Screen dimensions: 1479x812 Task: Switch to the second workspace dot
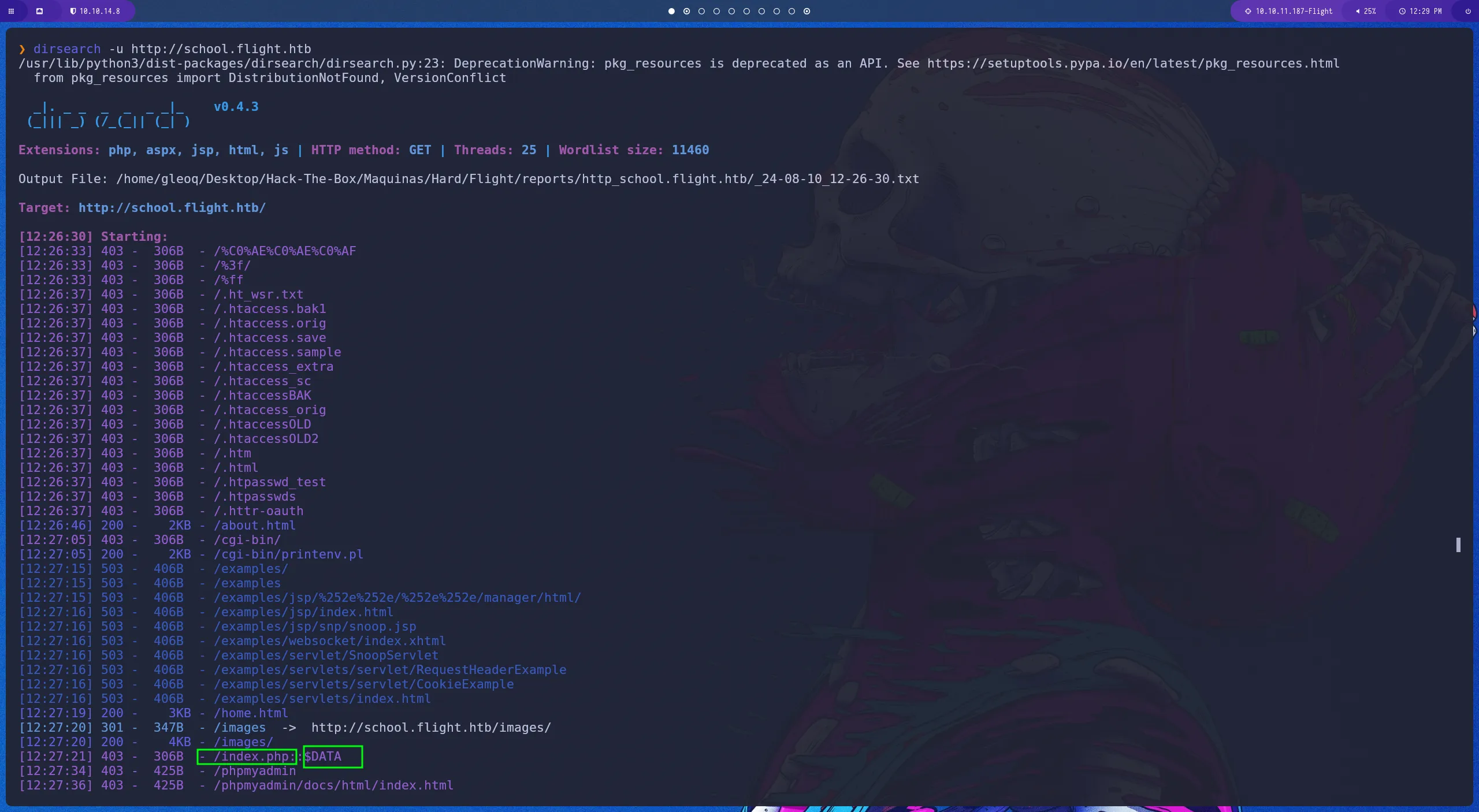click(x=686, y=11)
